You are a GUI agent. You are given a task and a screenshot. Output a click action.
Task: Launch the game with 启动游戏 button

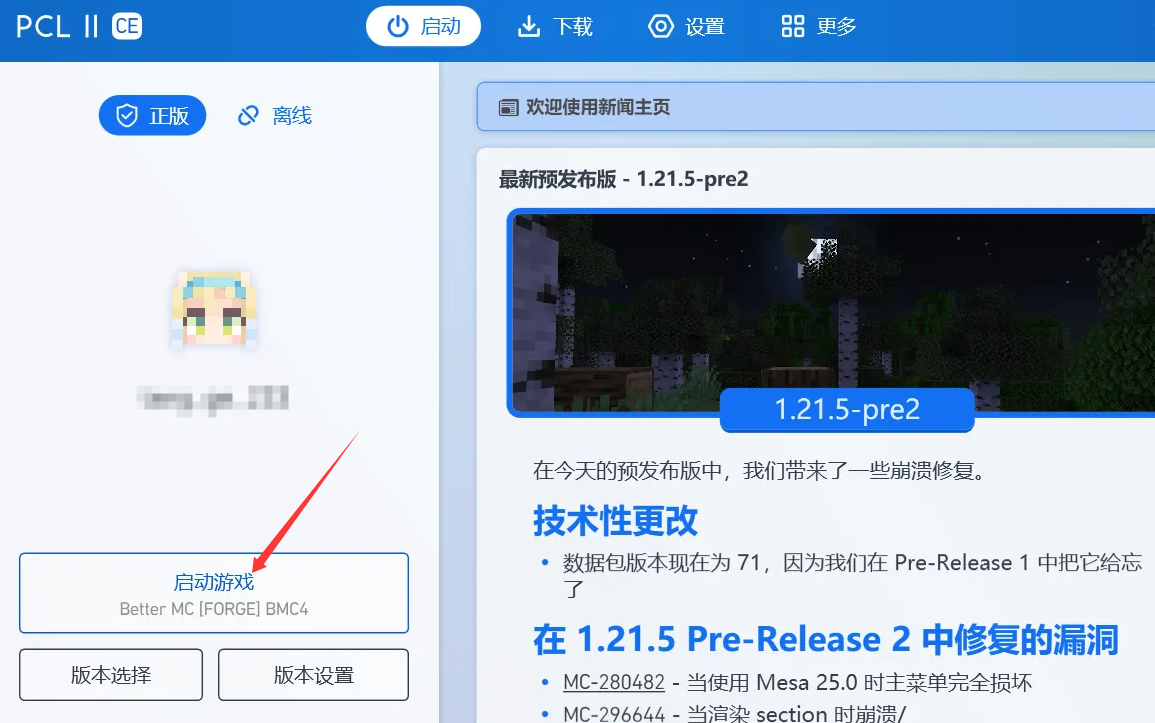(214, 593)
